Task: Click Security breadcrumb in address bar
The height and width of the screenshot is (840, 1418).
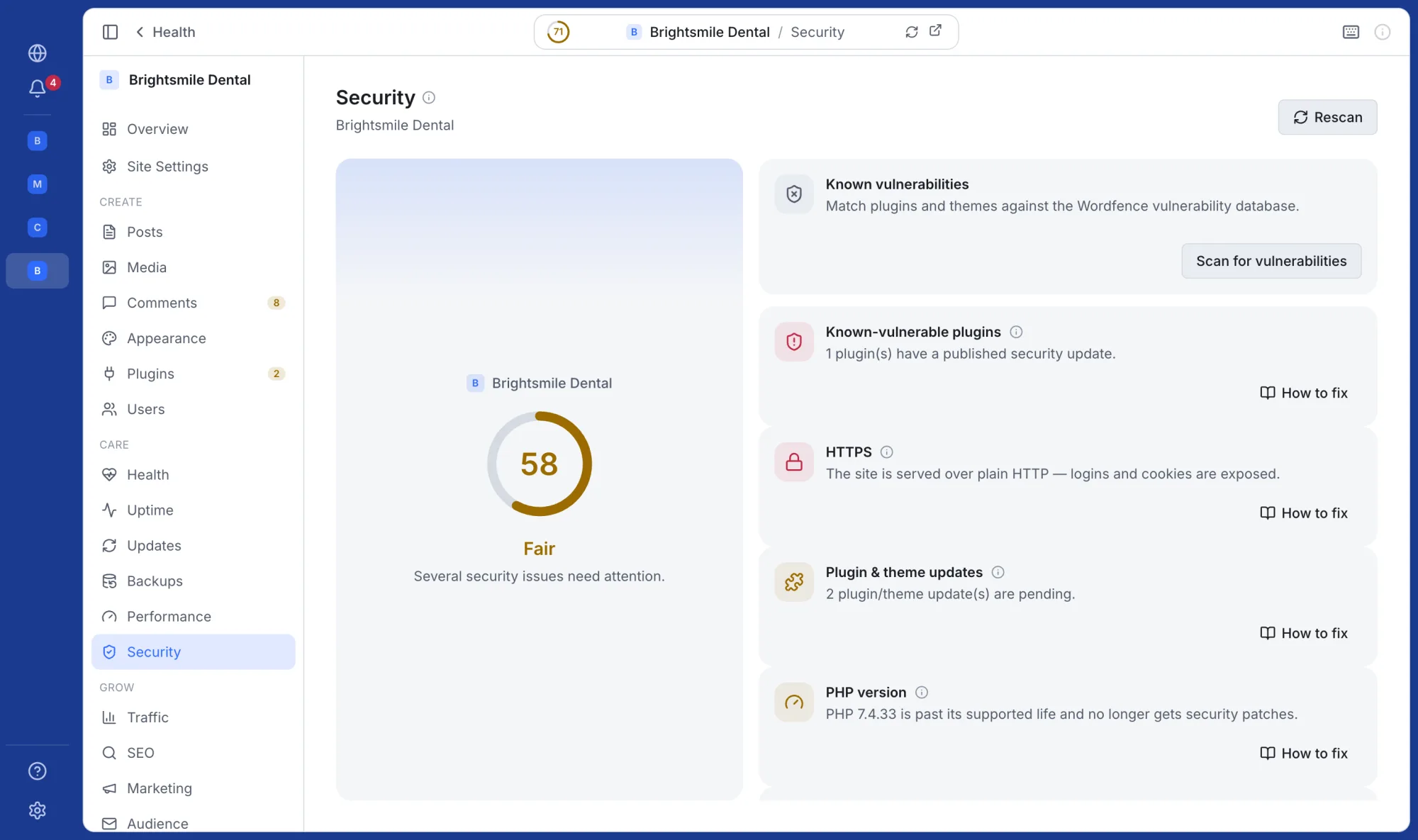Action: (817, 32)
